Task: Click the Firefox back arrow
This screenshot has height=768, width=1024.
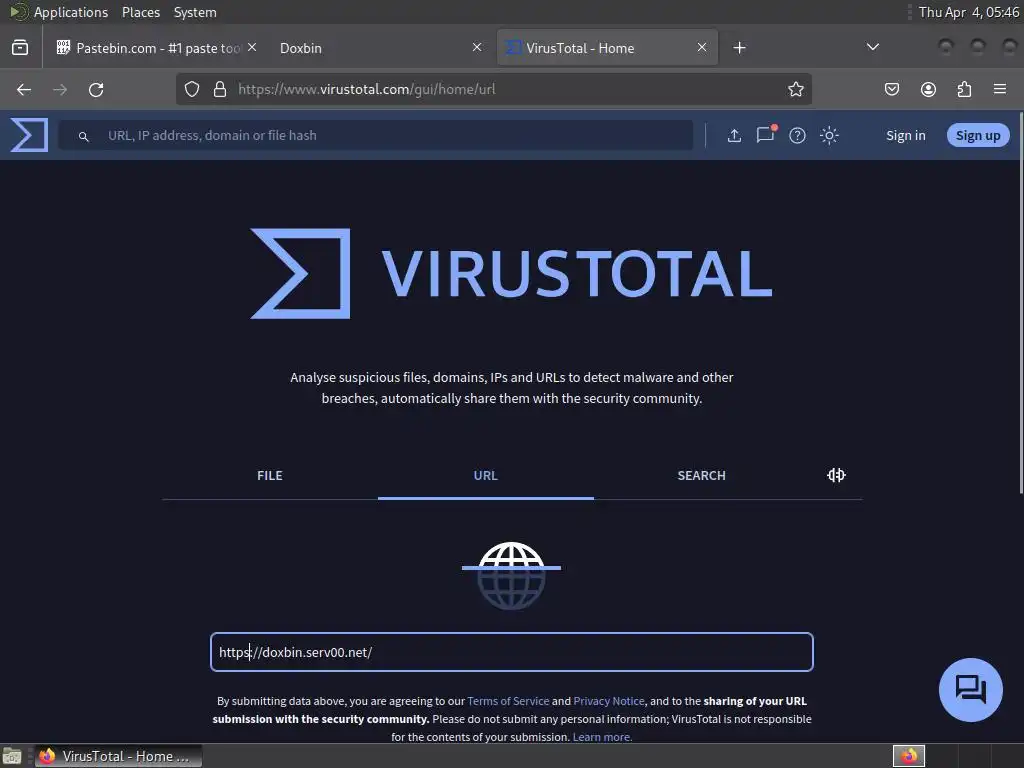Action: (24, 89)
